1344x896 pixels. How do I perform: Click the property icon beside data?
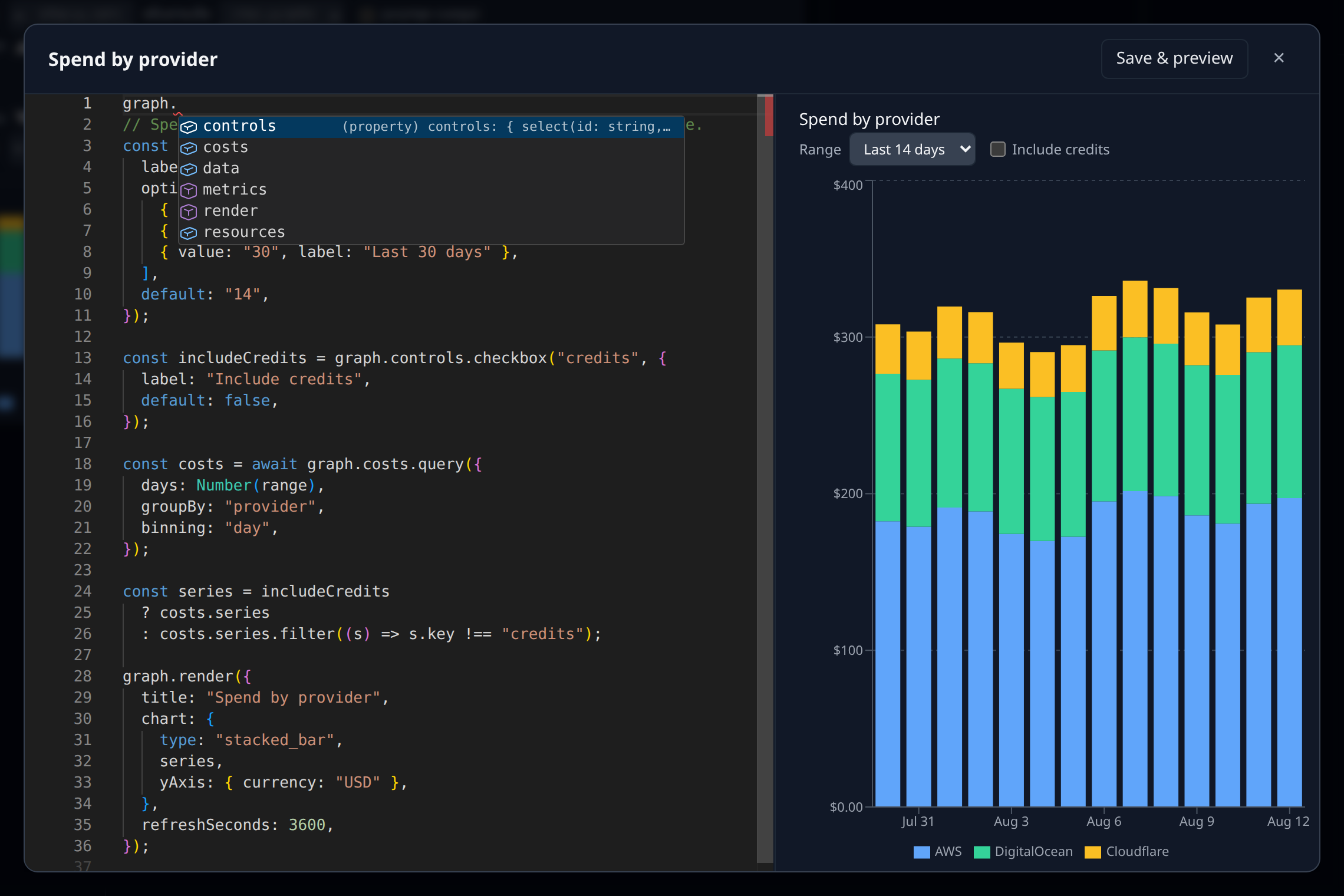click(188, 169)
